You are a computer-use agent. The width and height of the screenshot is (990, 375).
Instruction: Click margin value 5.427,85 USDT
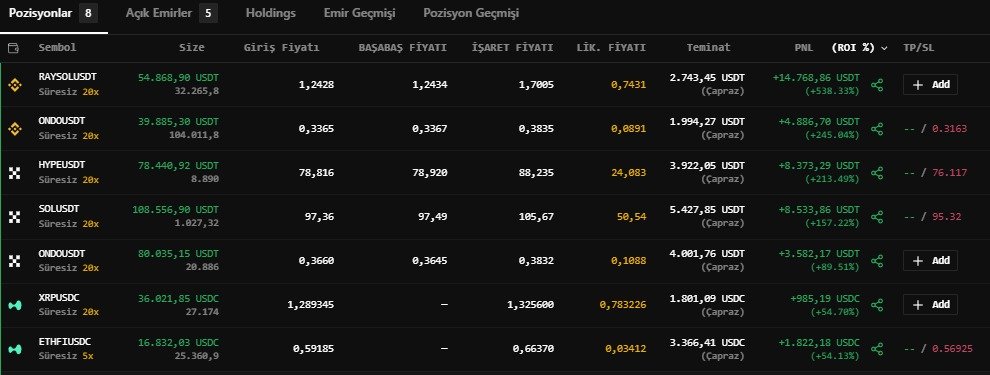[707, 210]
